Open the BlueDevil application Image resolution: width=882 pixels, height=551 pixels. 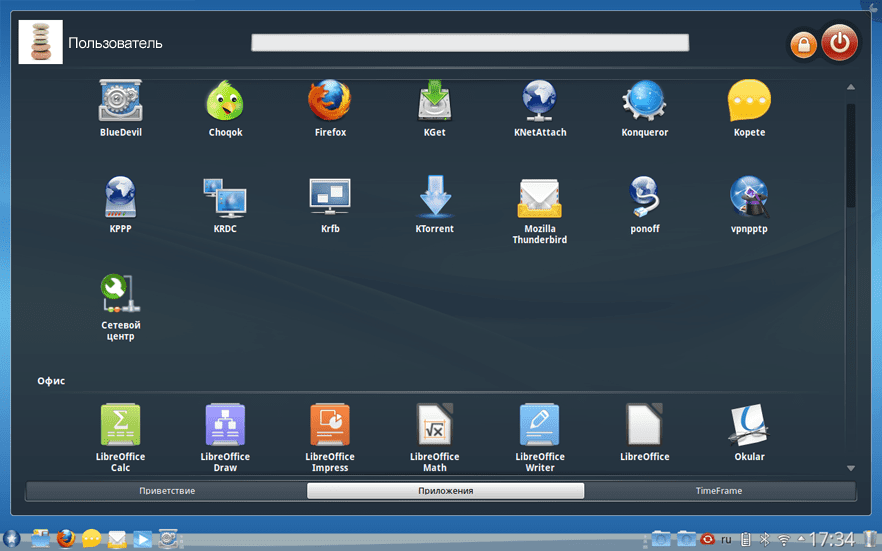(120, 108)
